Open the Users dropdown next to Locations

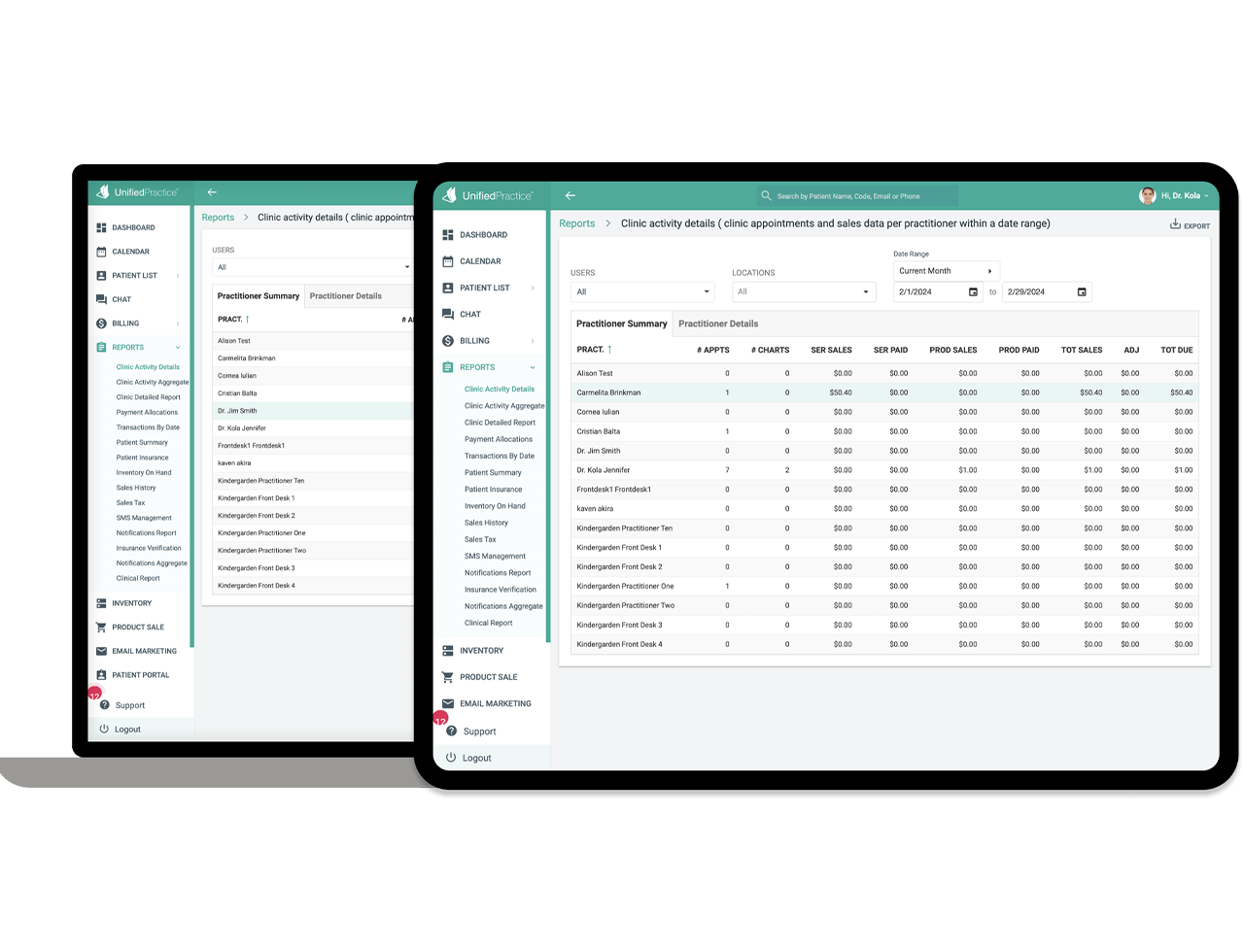tap(641, 291)
